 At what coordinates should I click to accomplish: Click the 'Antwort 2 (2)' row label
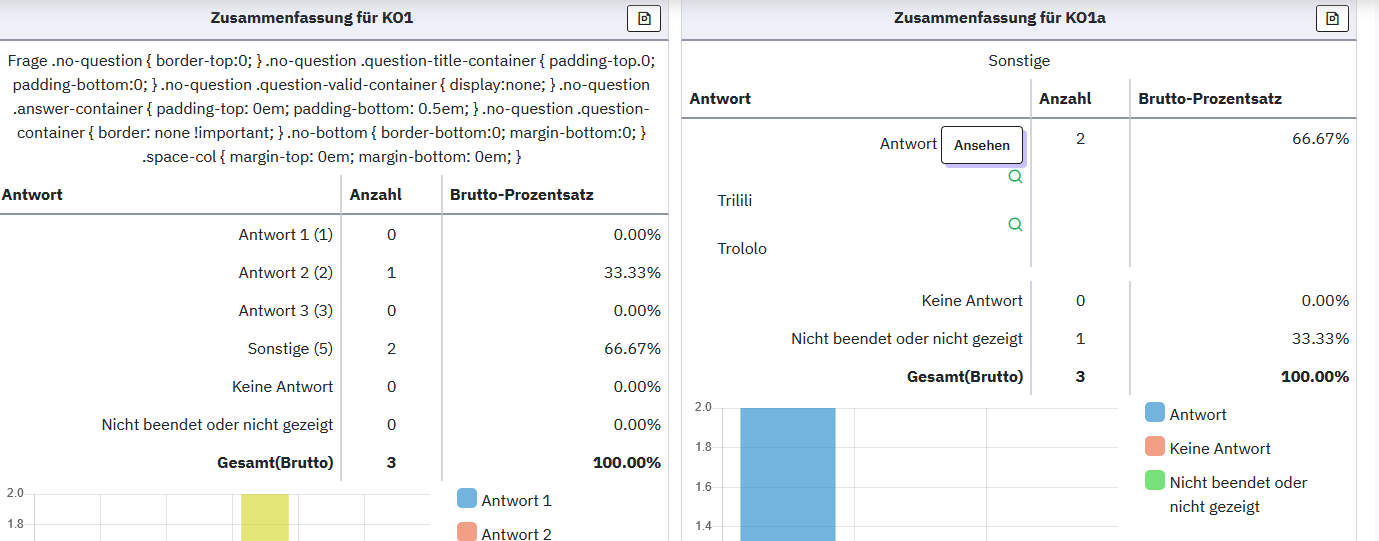(285, 273)
